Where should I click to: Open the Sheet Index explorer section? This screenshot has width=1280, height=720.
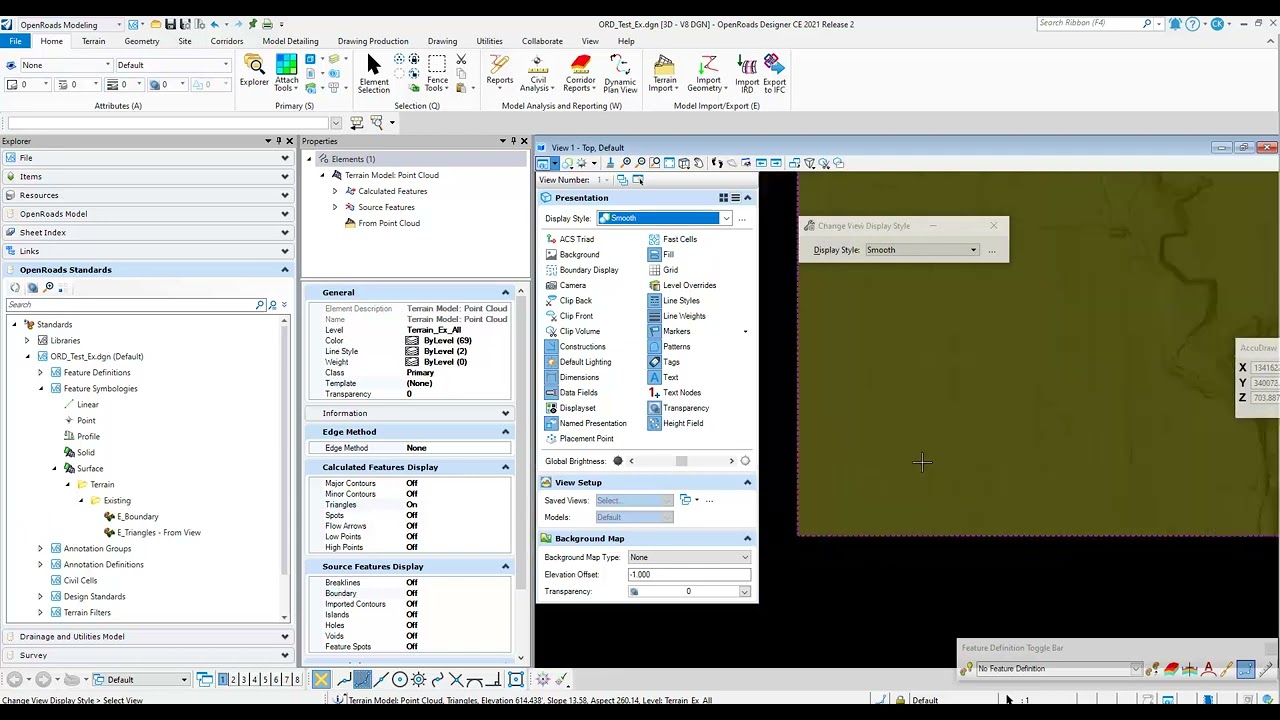146,232
